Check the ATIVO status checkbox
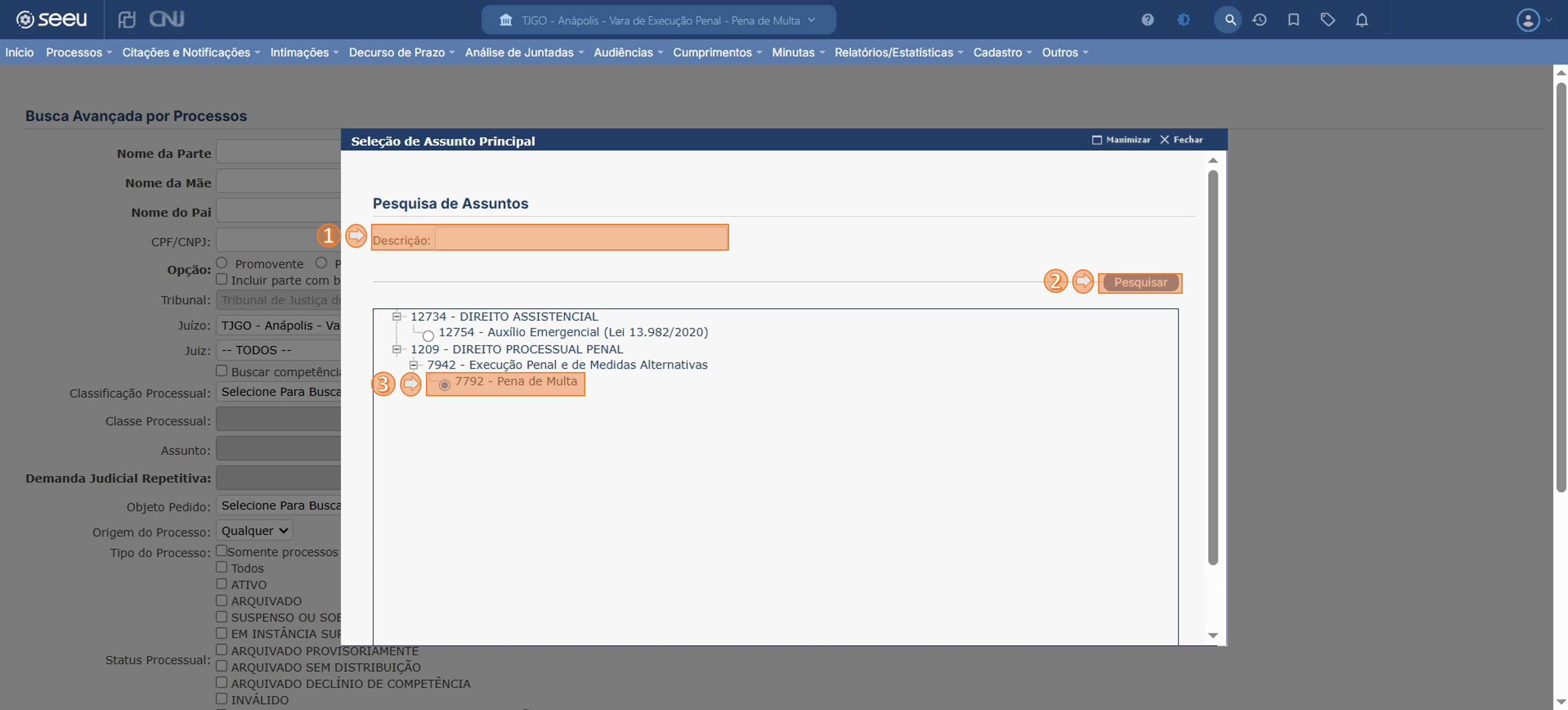 point(222,583)
